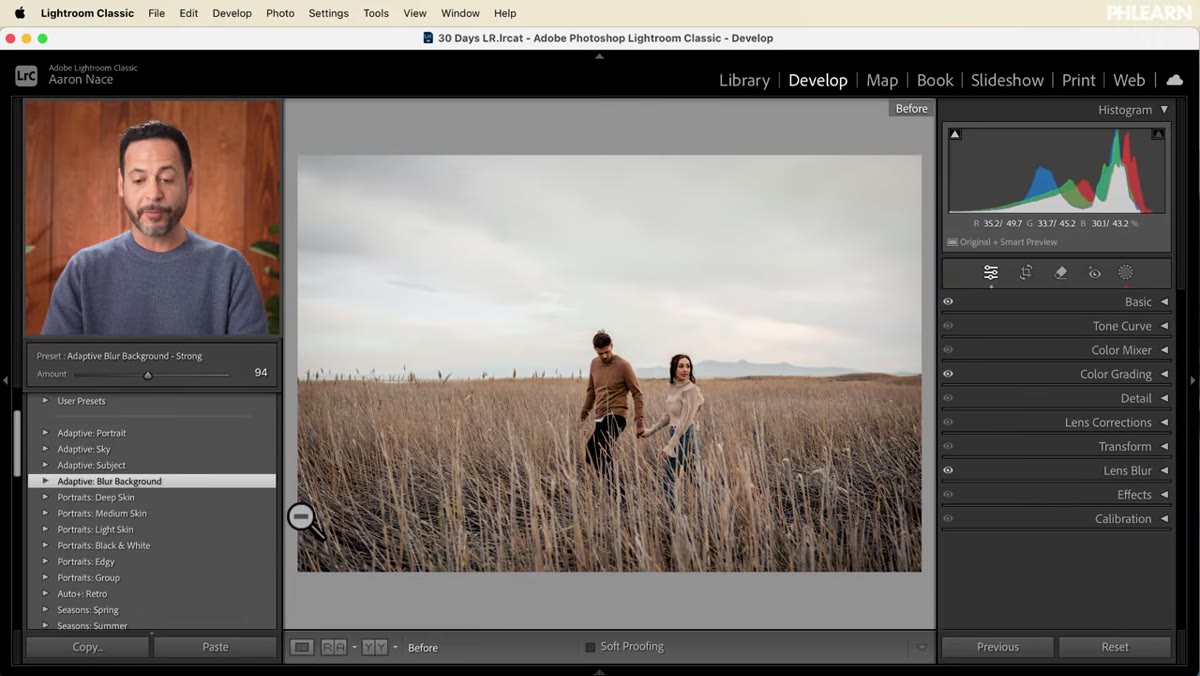
Task: Switch to the Map module
Action: (x=882, y=80)
